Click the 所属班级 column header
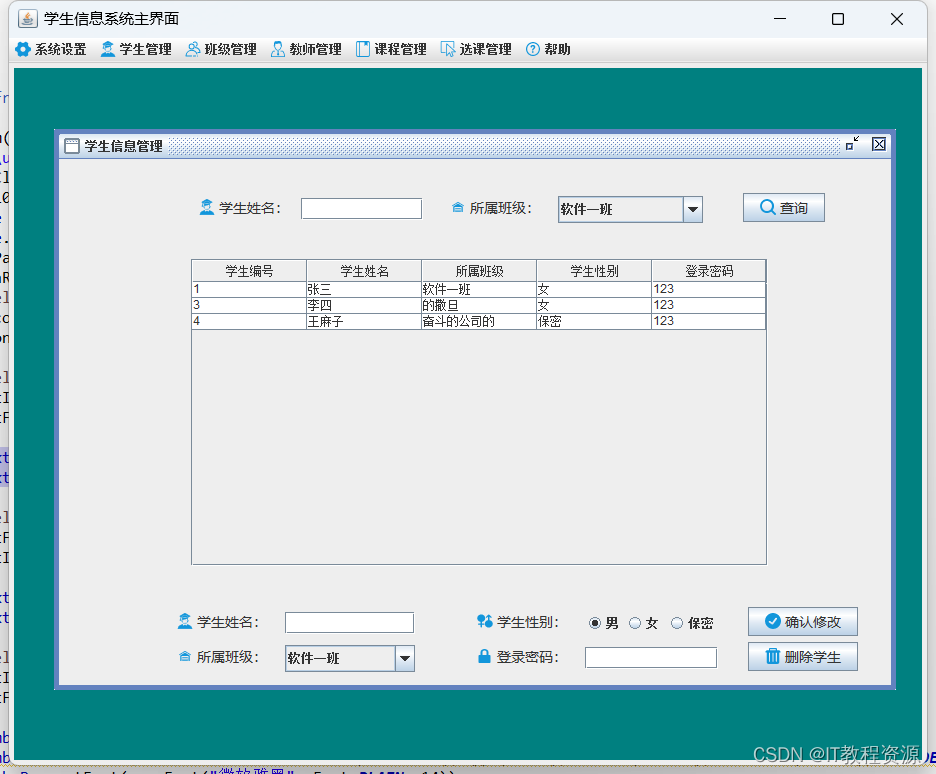Screen dimensions: 936x774 (479, 271)
